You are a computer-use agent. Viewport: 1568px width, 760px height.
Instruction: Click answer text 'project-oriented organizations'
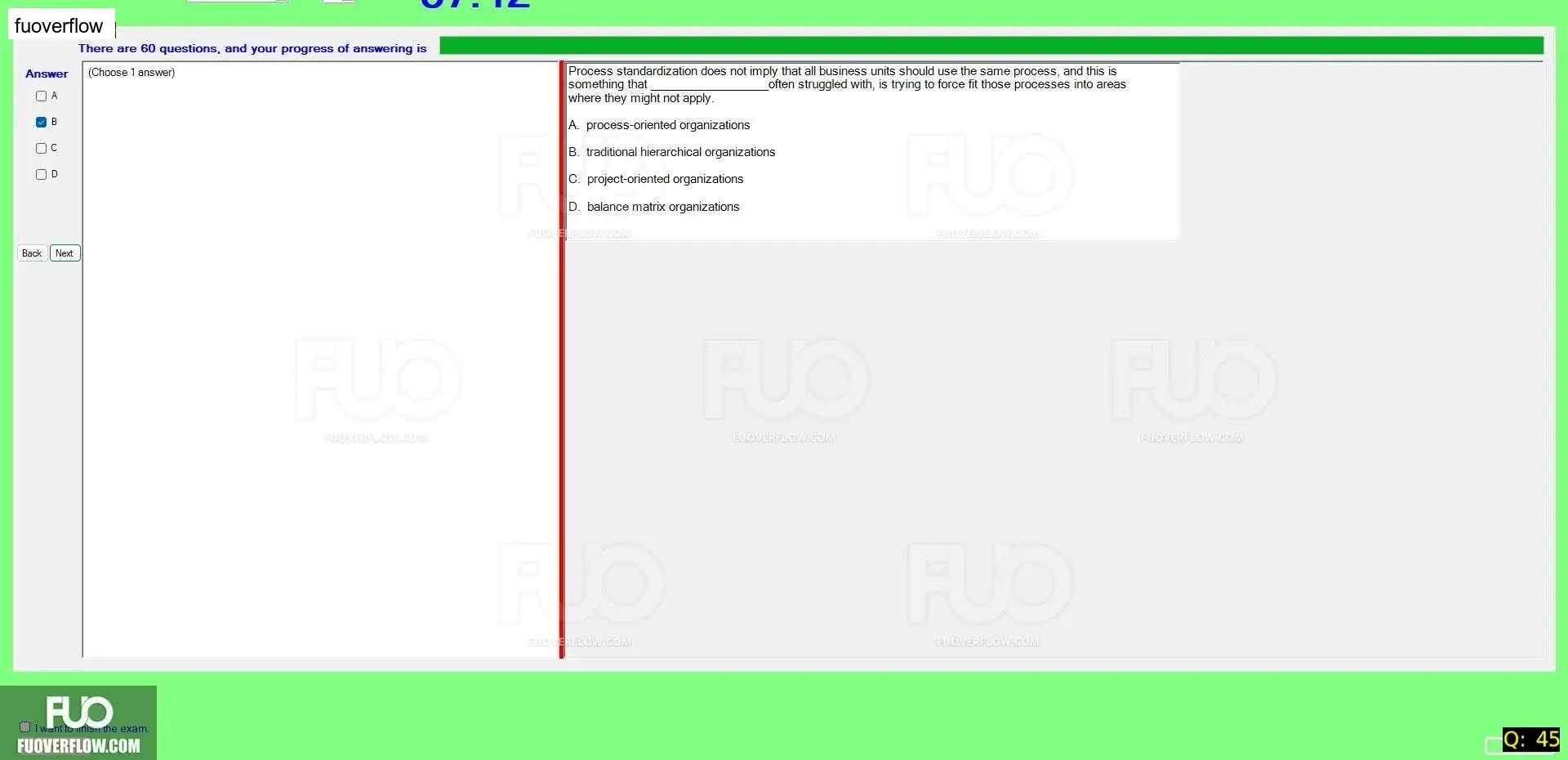tap(665, 179)
